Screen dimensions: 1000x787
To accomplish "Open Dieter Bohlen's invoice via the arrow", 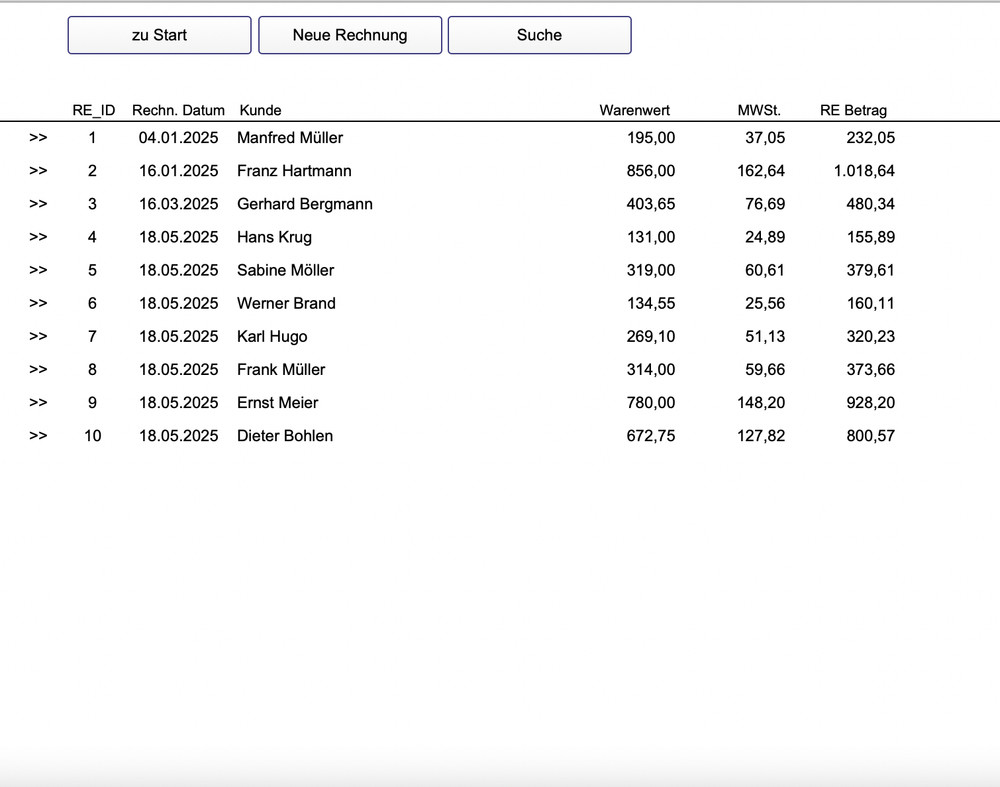I will [38, 435].
